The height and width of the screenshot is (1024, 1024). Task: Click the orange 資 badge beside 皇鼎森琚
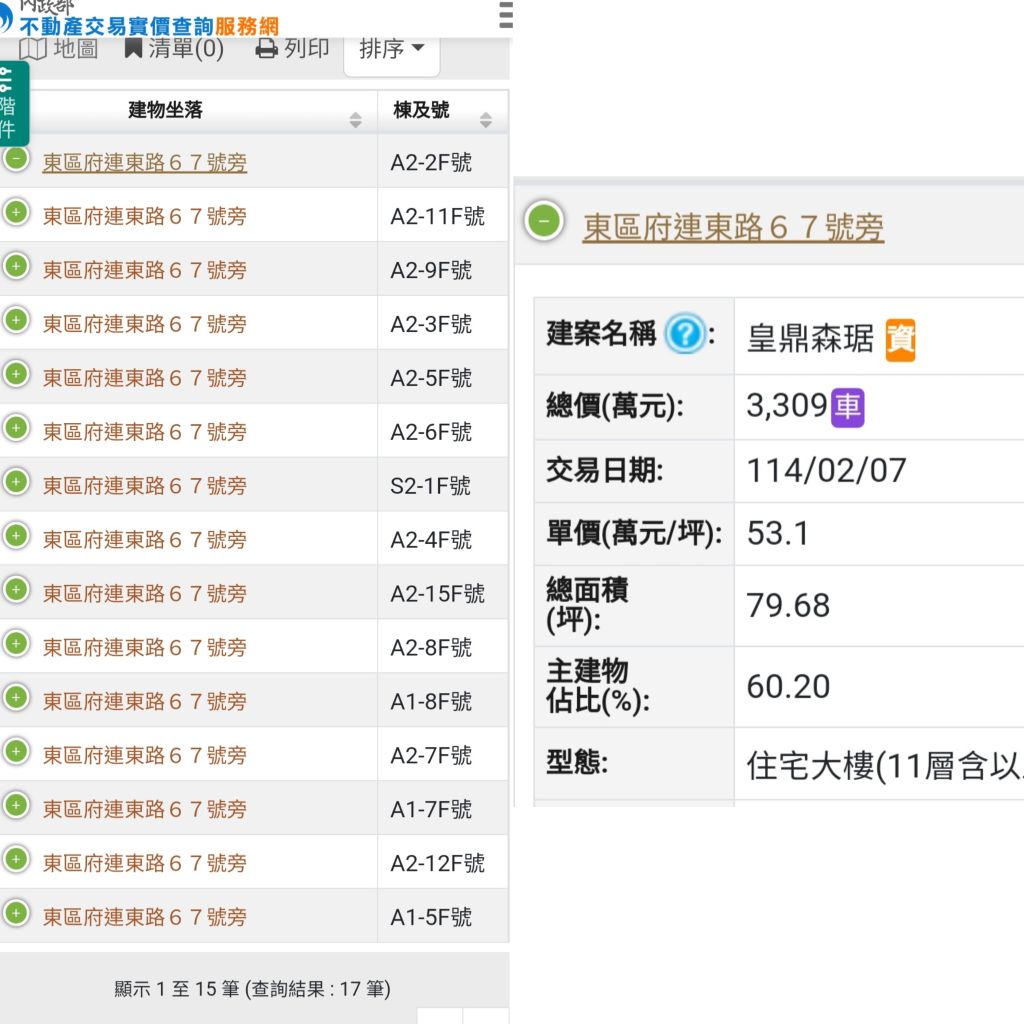tap(900, 339)
